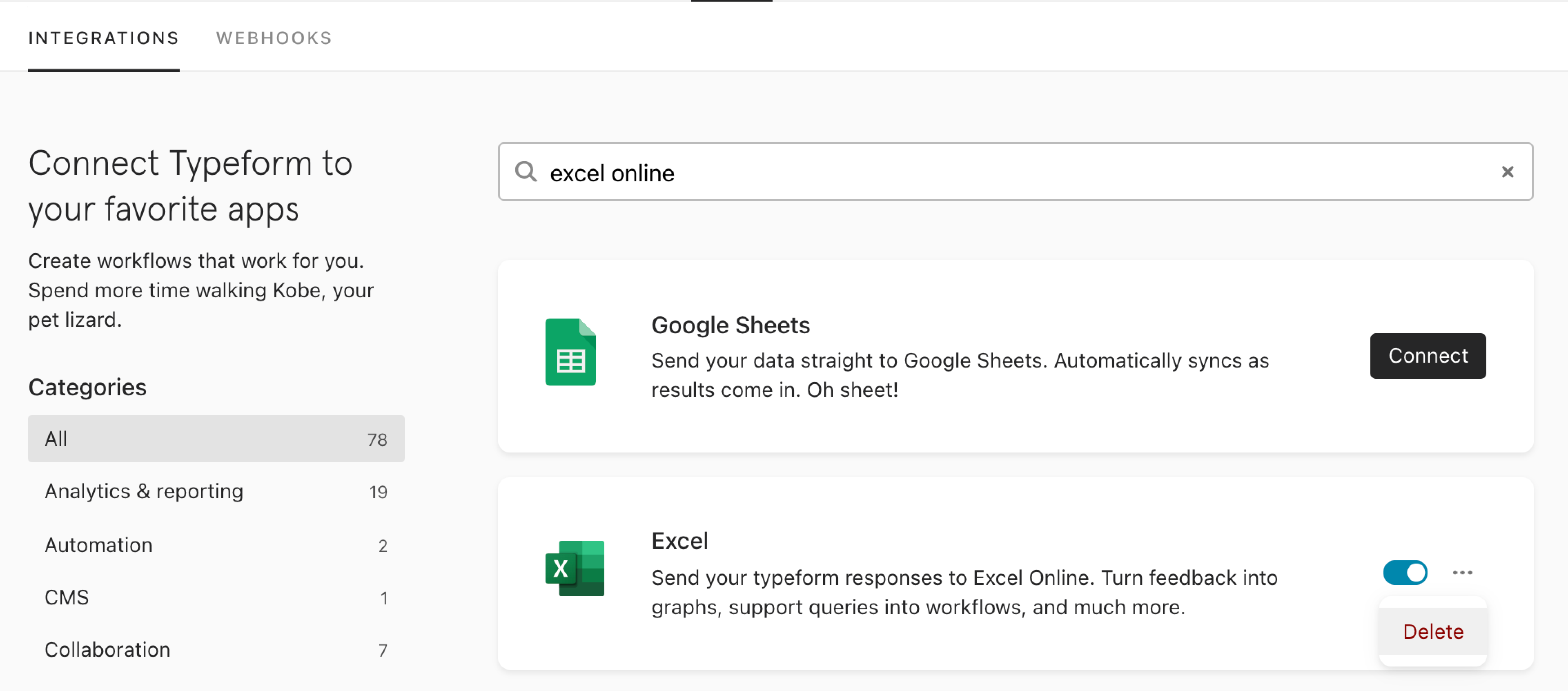Click the Excel logo icon
The image size is (1568, 691).
(x=575, y=568)
